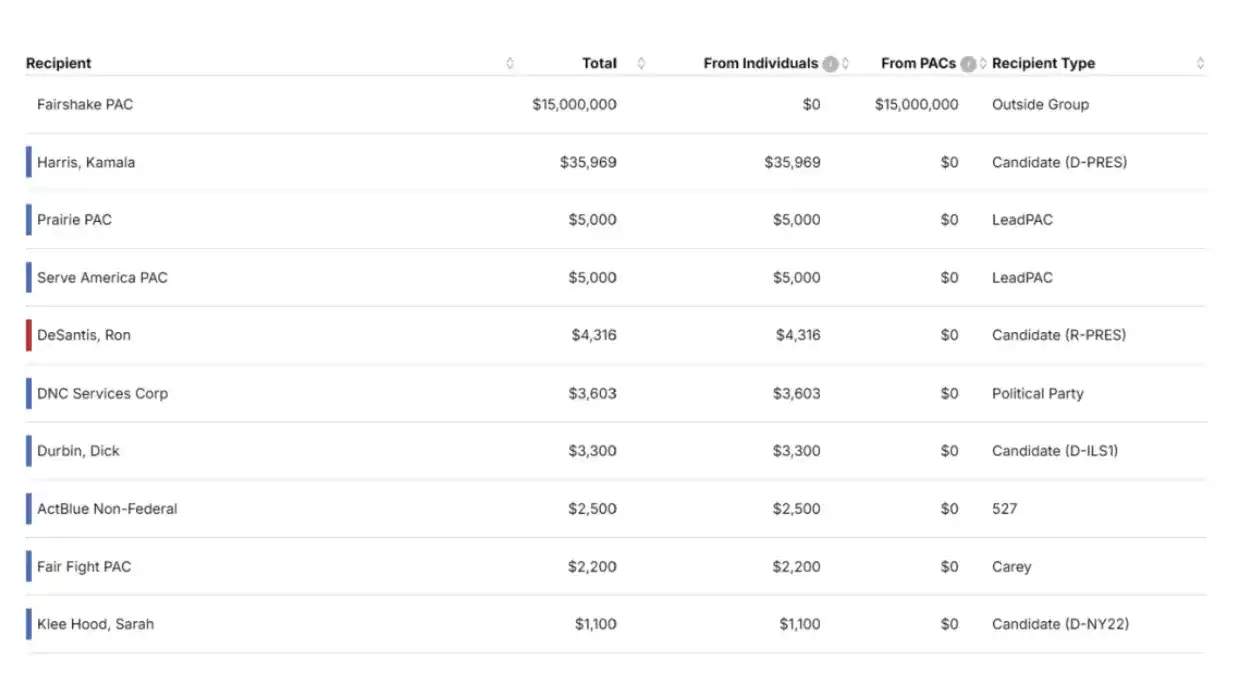Open the From Individuals info tooltip icon
1244x680 pixels.
[x=830, y=64]
